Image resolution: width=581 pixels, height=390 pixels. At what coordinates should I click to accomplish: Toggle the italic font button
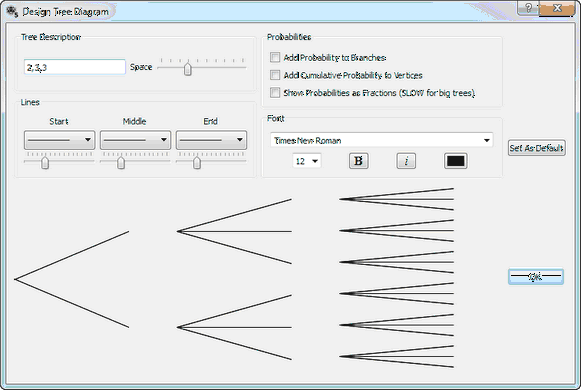click(406, 161)
